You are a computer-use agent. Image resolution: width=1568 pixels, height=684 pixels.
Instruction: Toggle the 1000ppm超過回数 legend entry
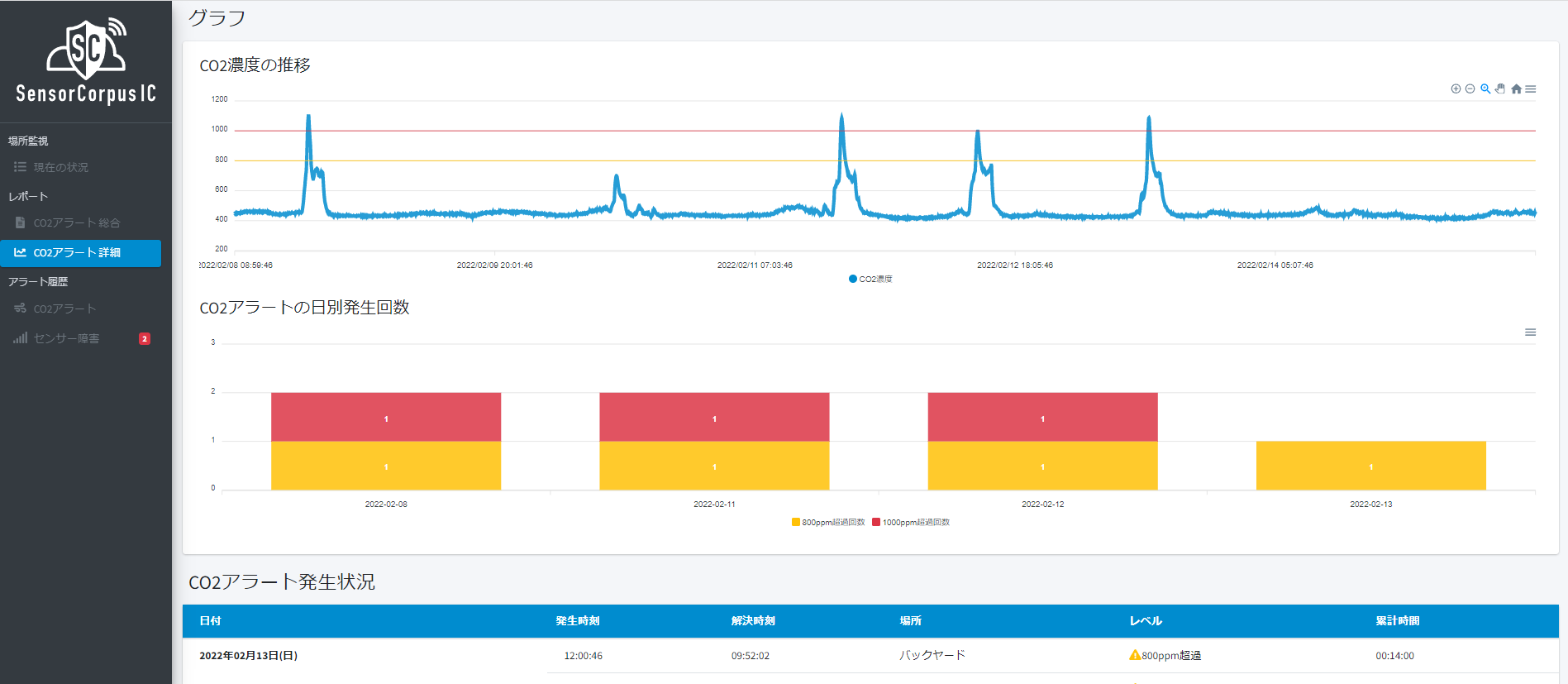911,522
